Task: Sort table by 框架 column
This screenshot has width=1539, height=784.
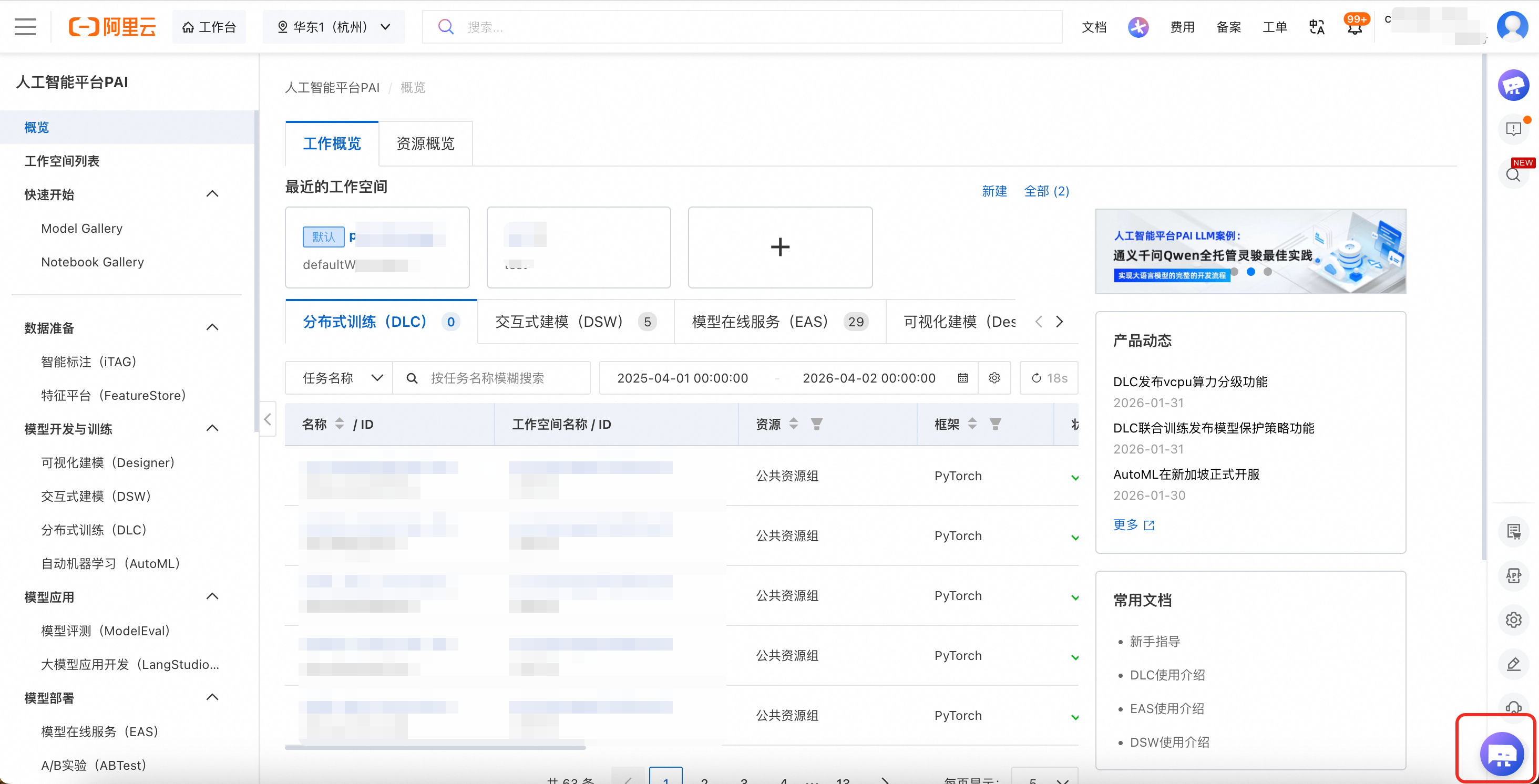Action: (x=972, y=424)
